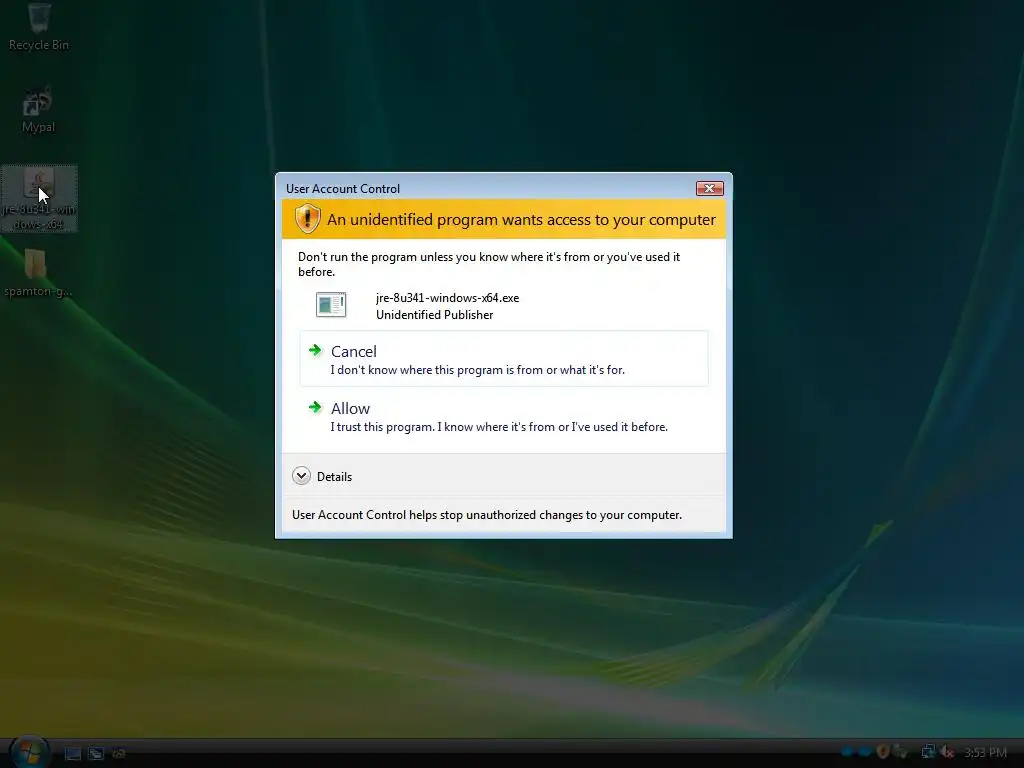Click the green arrow next to Cancel

315,351
